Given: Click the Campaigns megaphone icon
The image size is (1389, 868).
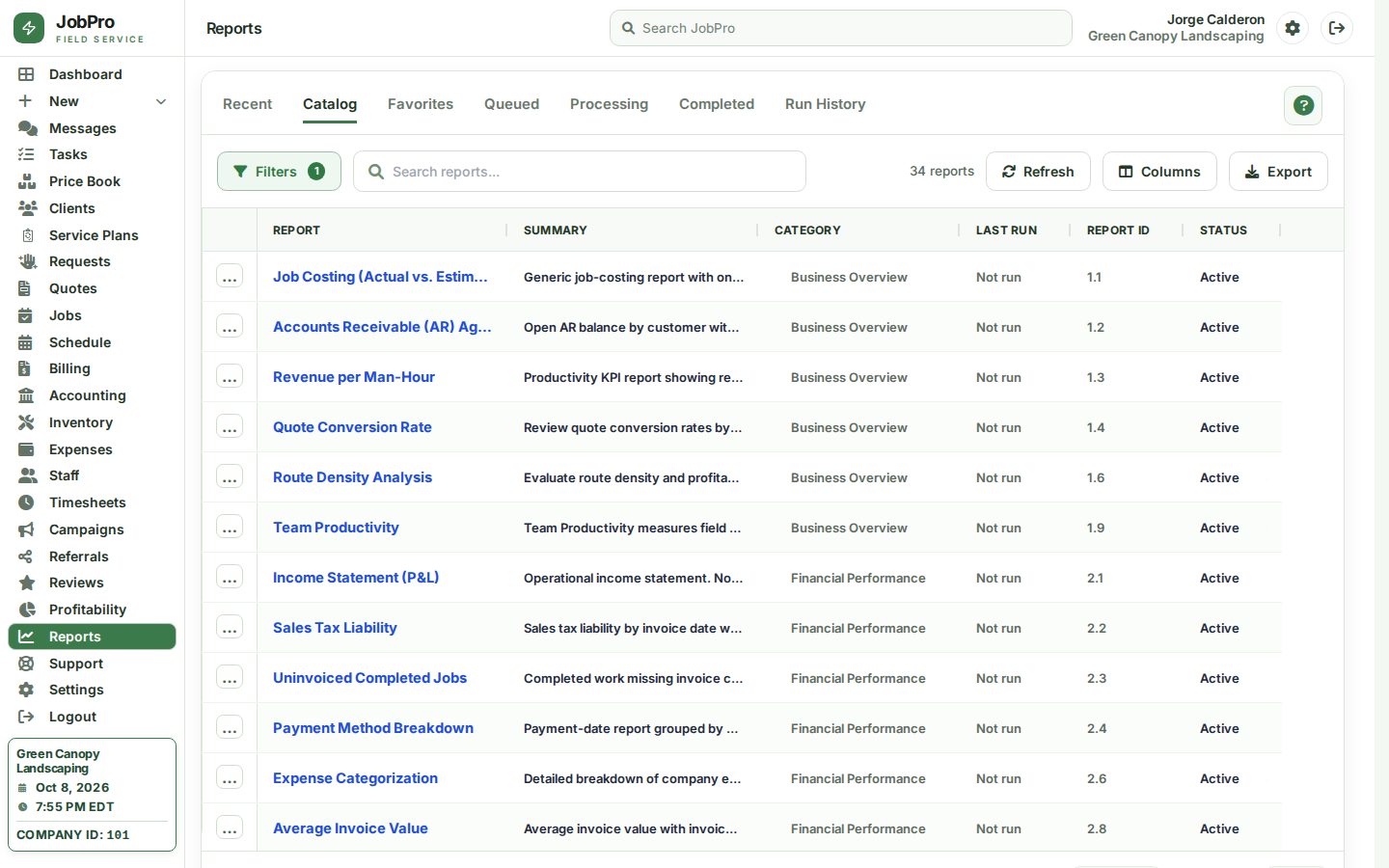Looking at the screenshot, I should 26,529.
